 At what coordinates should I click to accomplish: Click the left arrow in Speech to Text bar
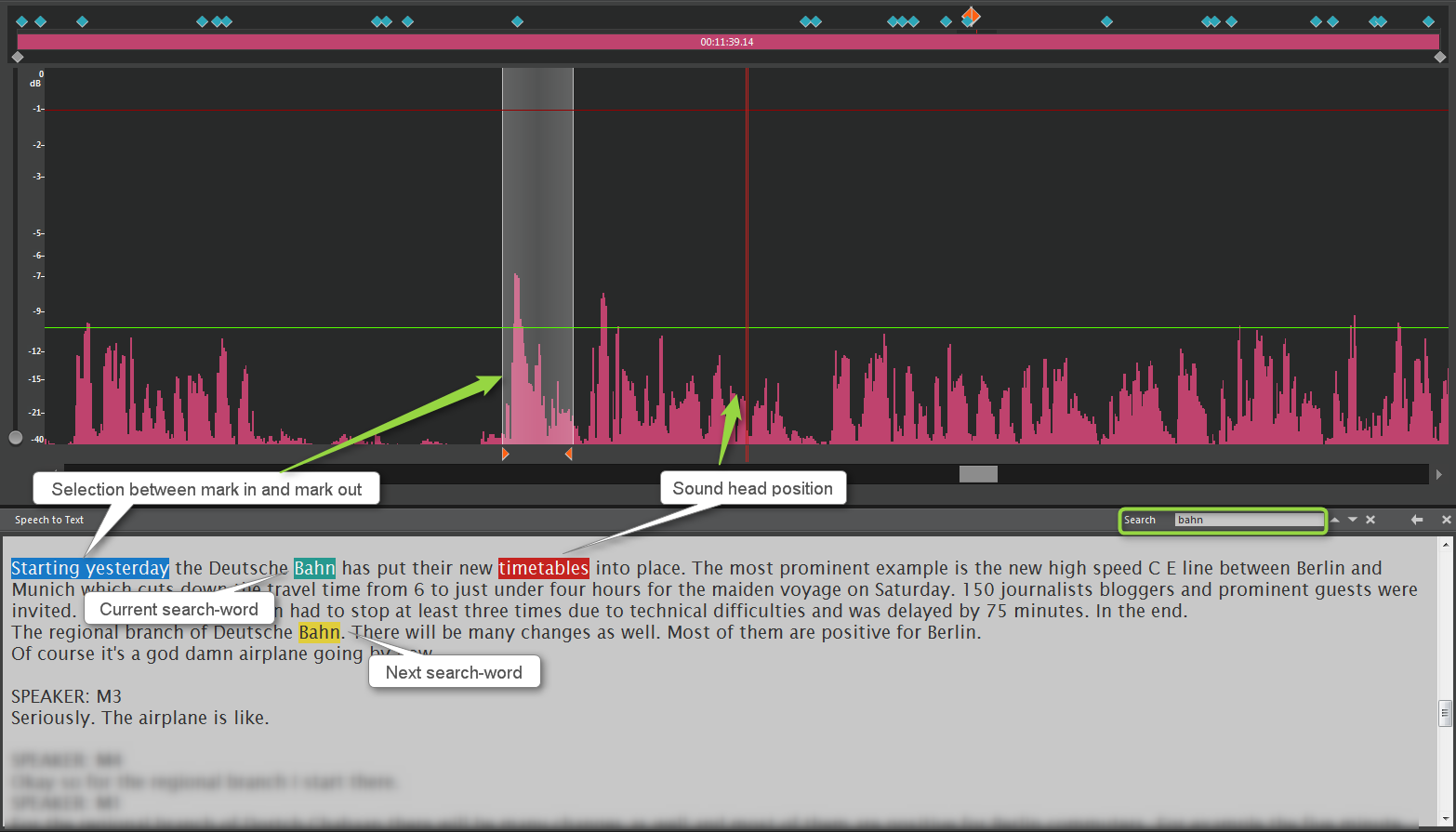(1416, 520)
